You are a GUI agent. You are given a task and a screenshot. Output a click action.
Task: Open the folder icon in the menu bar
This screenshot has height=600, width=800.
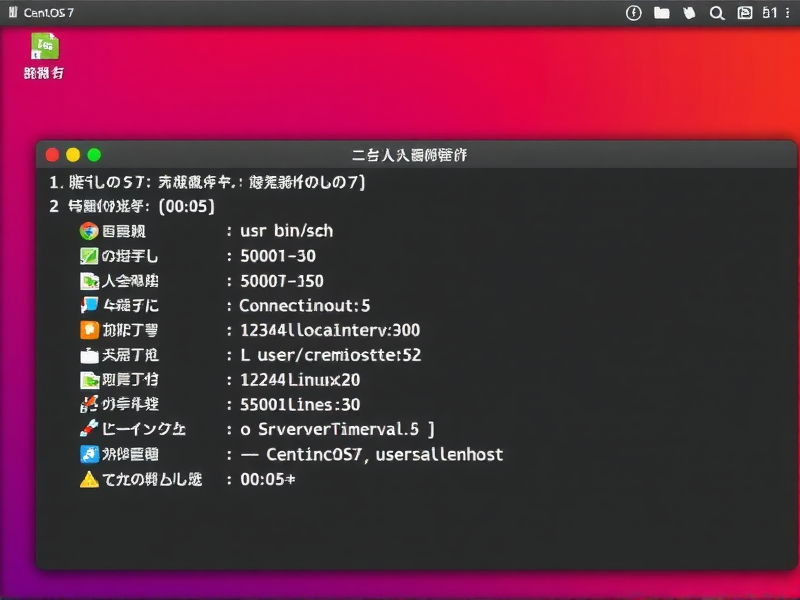tap(662, 14)
